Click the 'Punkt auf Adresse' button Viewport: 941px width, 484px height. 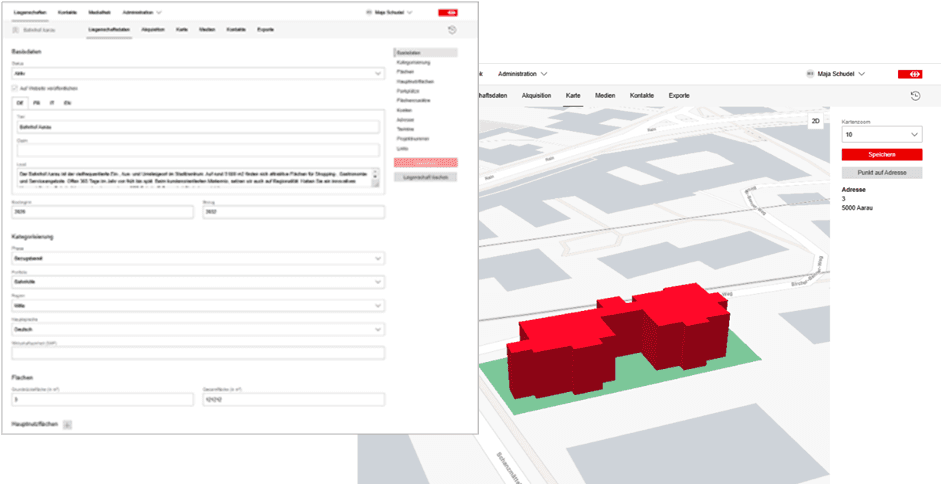click(x=881, y=172)
